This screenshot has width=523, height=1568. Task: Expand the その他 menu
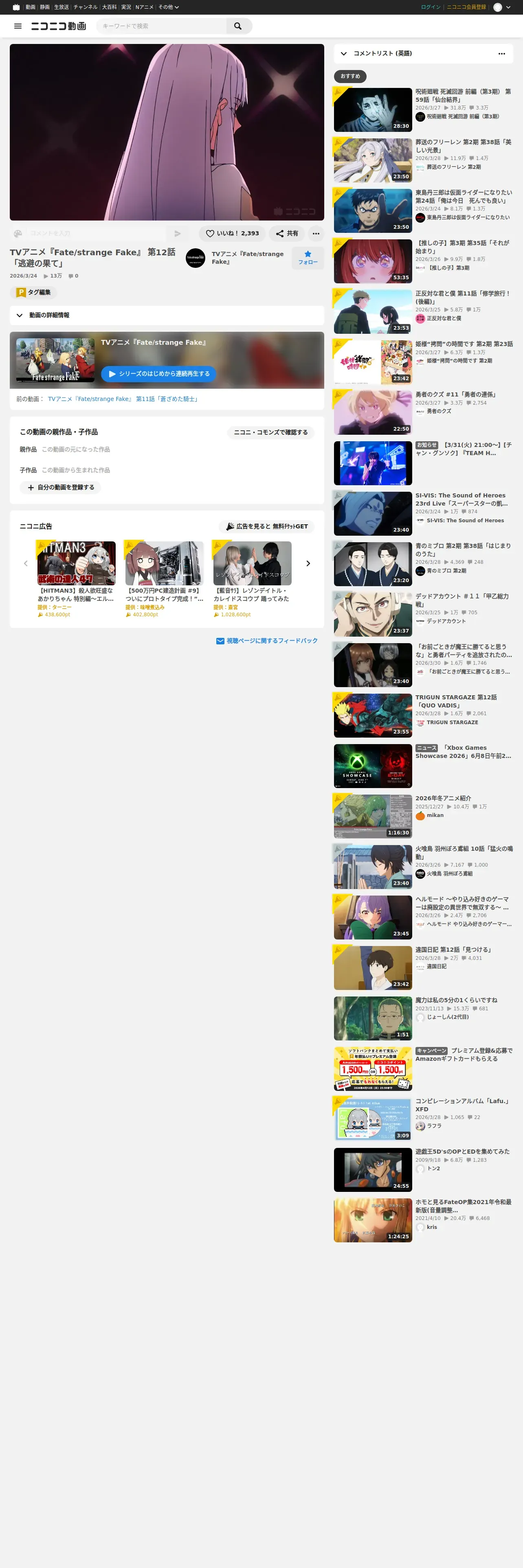click(x=169, y=7)
